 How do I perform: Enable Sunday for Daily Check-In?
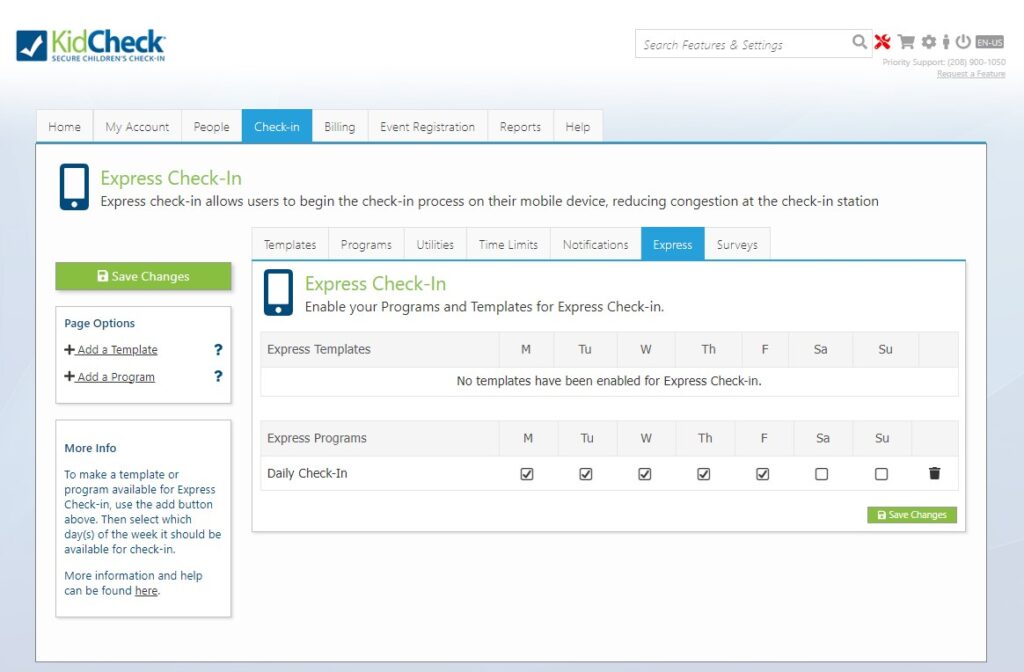click(881, 473)
